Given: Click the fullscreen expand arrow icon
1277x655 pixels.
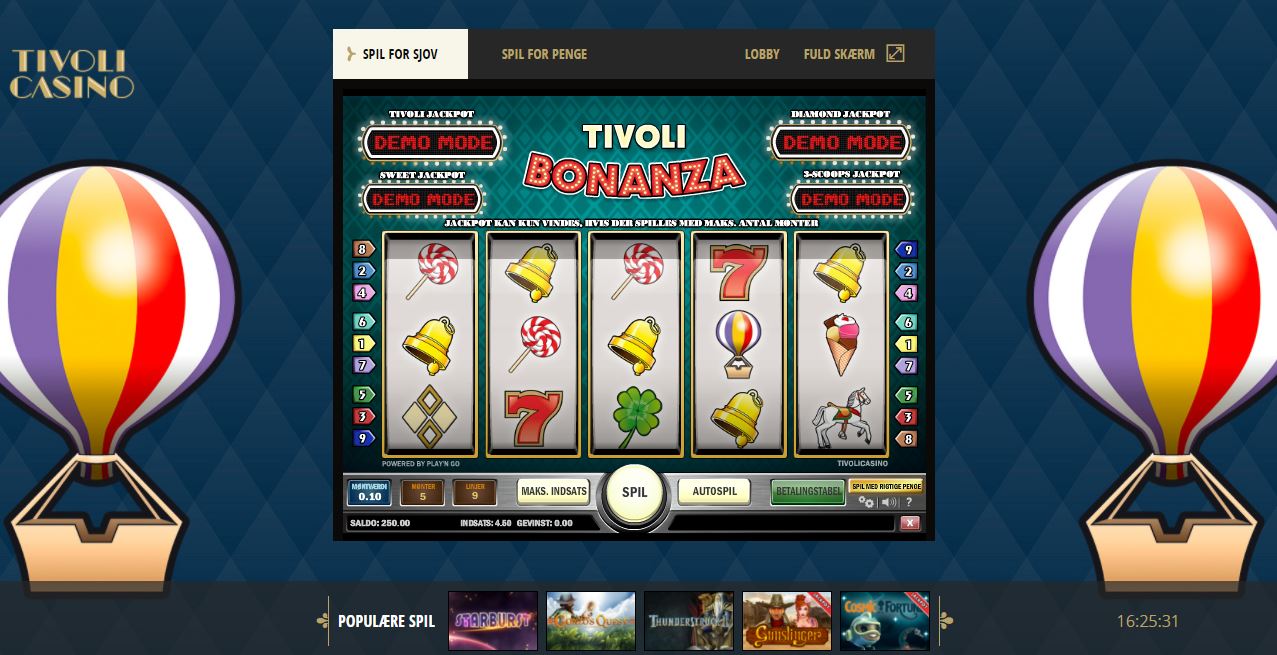Looking at the screenshot, I should tap(895, 54).
